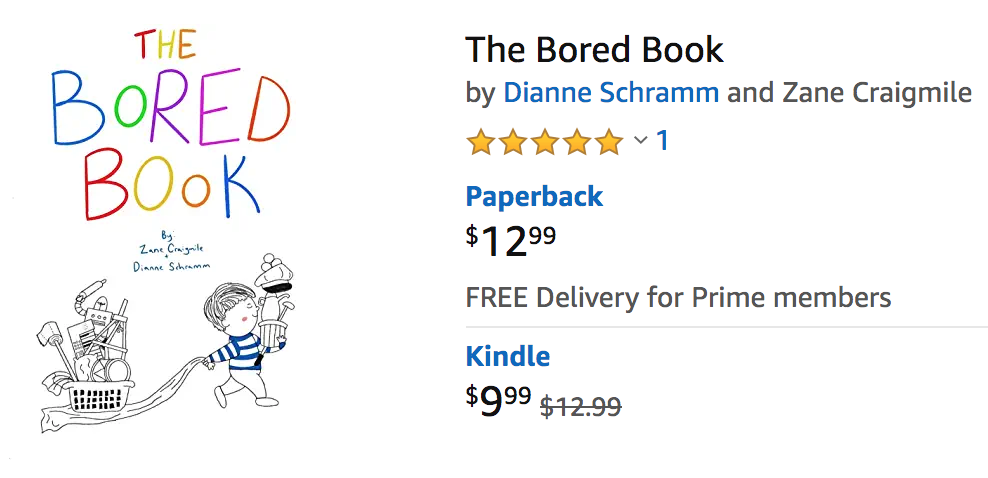Select the Kindle format
Screen dimensions: 988x478
coord(508,356)
